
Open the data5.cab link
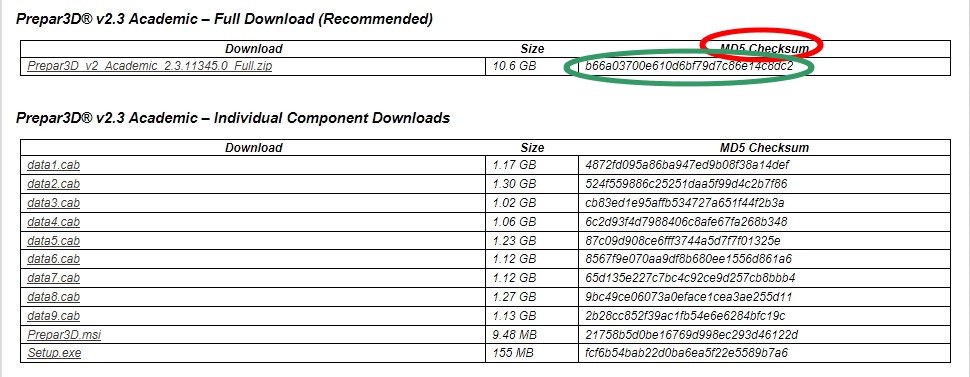tap(53, 240)
